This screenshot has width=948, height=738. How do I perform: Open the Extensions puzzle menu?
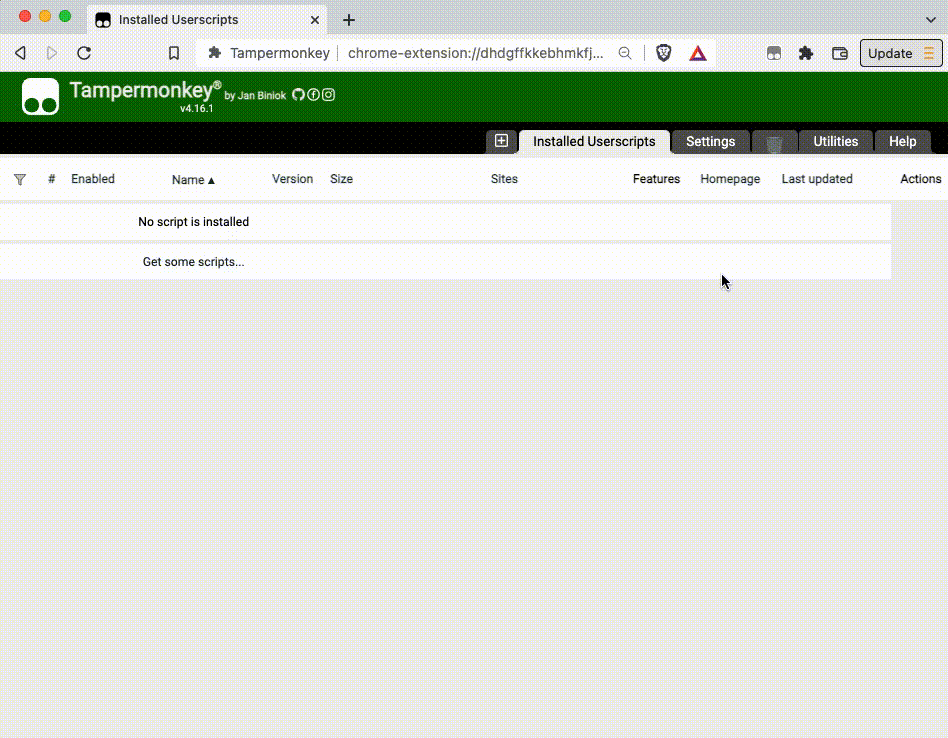[x=806, y=53]
